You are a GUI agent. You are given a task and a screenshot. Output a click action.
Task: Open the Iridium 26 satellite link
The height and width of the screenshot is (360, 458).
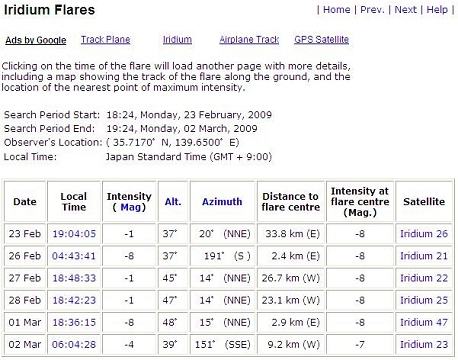(424, 234)
